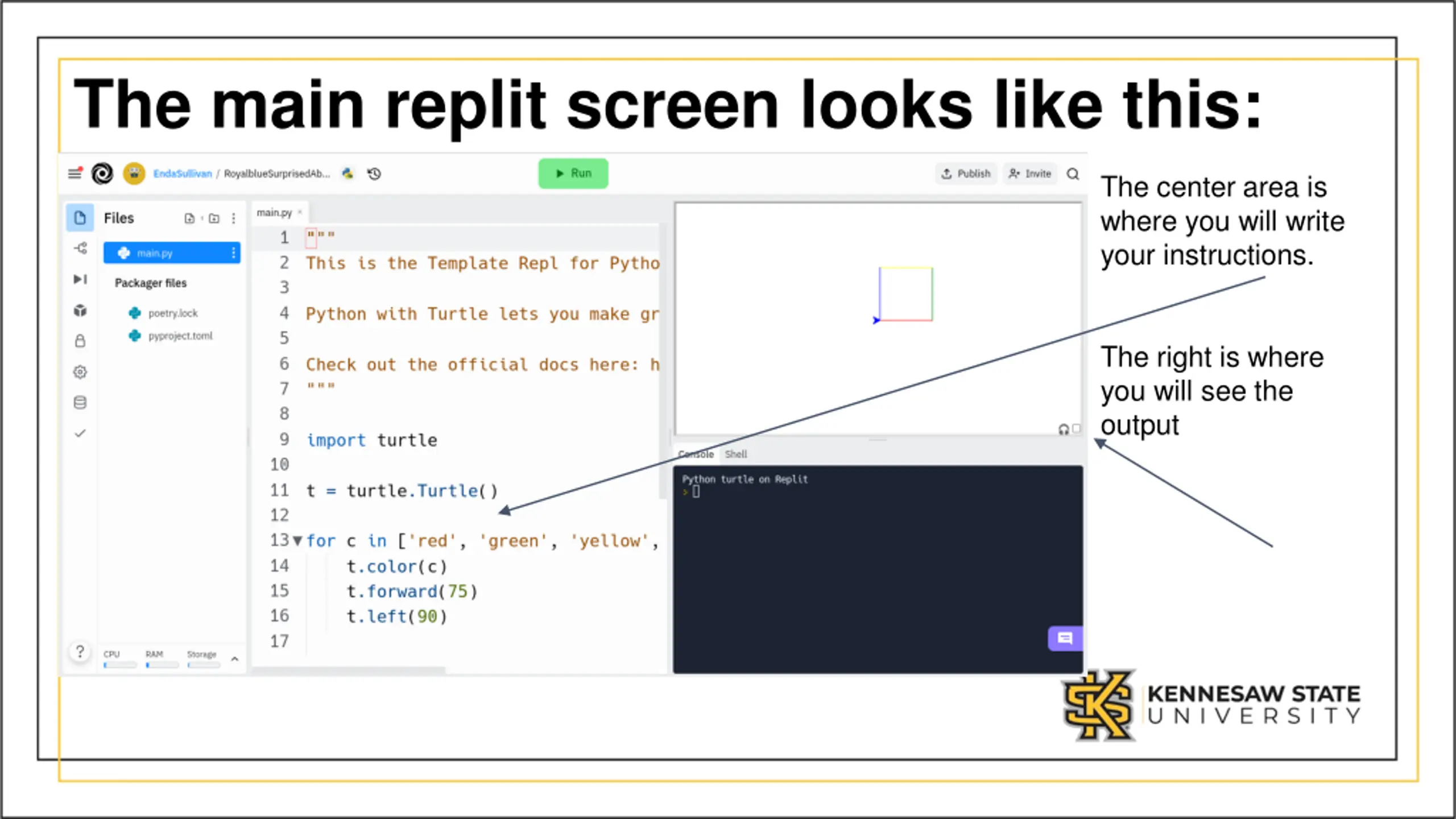Add a new file icon in Files
This screenshot has width=1456, height=819.
tap(189, 218)
